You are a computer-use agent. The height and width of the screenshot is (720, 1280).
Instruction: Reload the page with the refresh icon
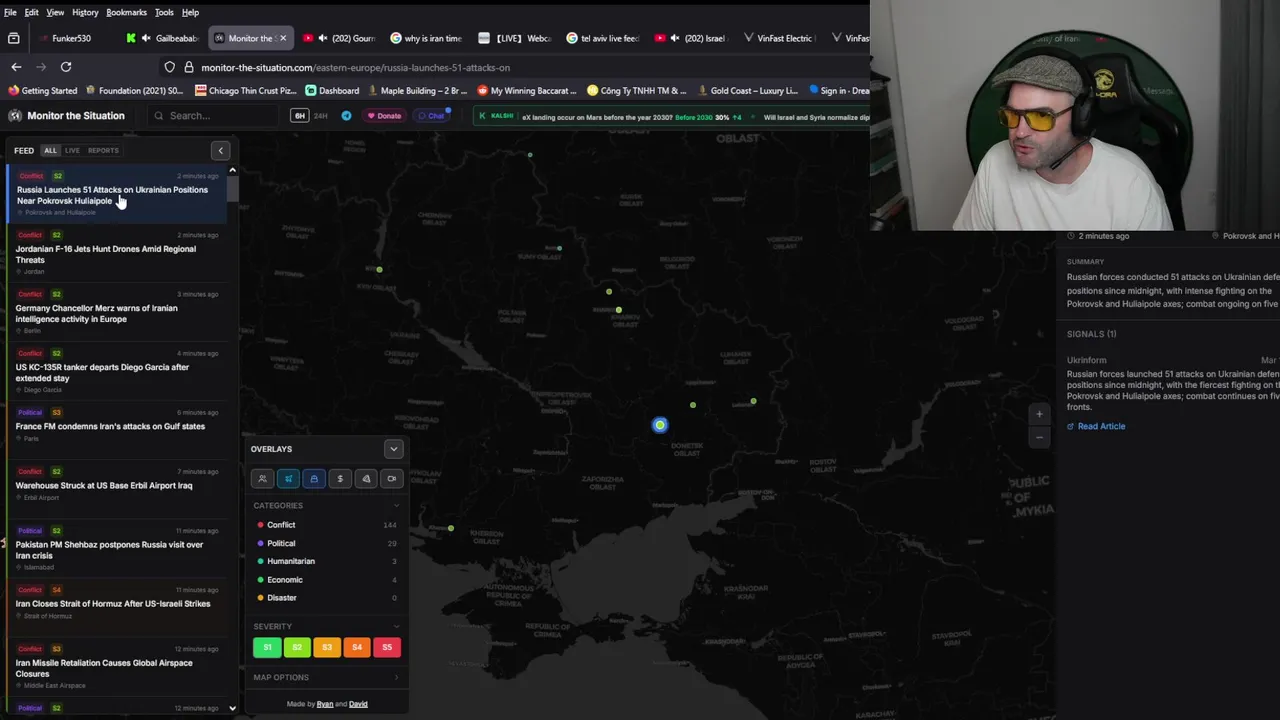click(66, 67)
